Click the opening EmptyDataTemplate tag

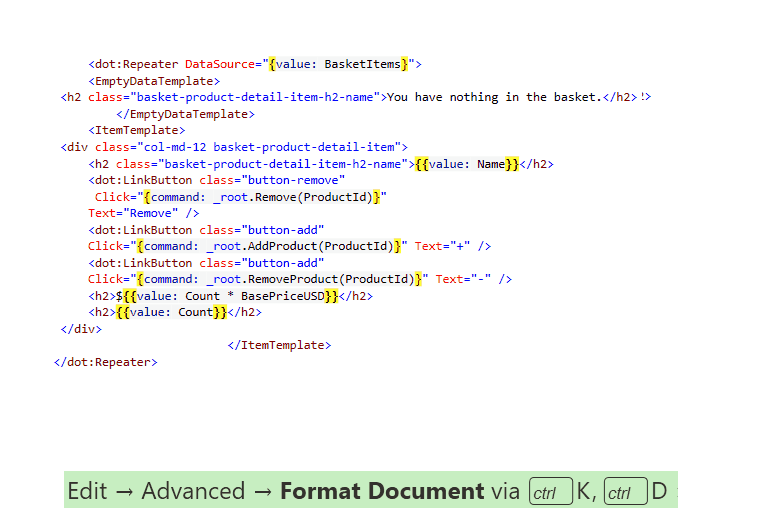tap(154, 81)
